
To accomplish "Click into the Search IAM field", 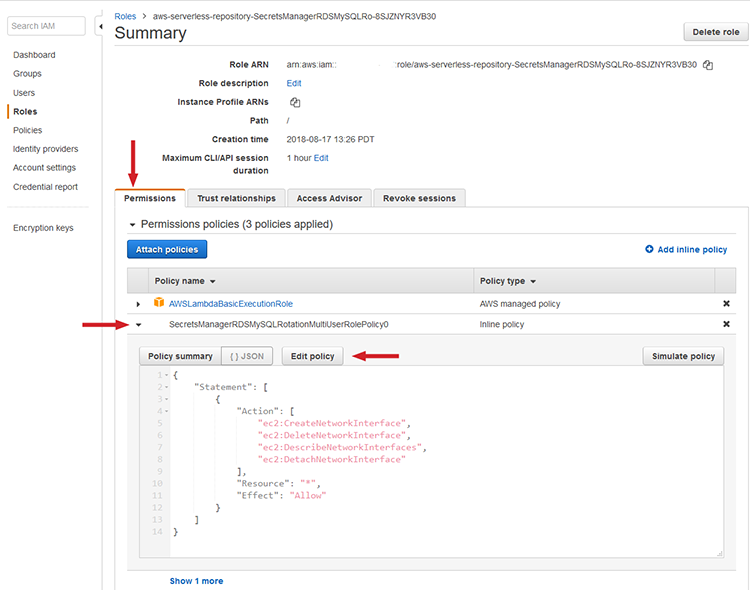I will point(46,26).
